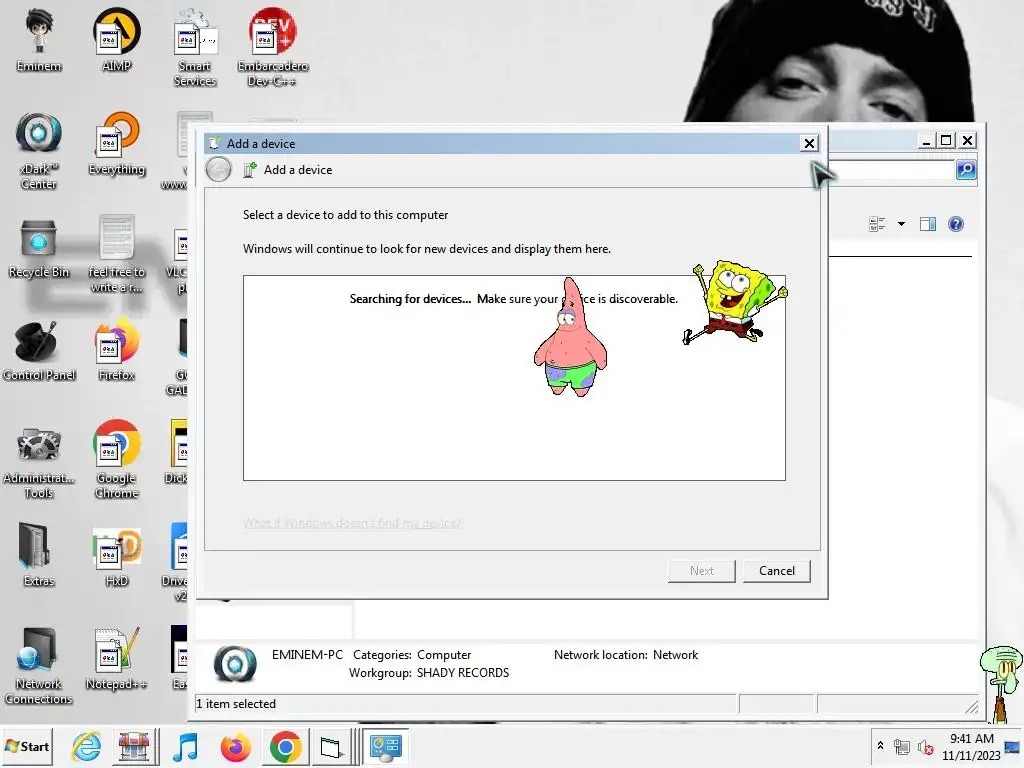Click the Network window search field
Viewport: 1024px width, 768px height.
click(892, 170)
